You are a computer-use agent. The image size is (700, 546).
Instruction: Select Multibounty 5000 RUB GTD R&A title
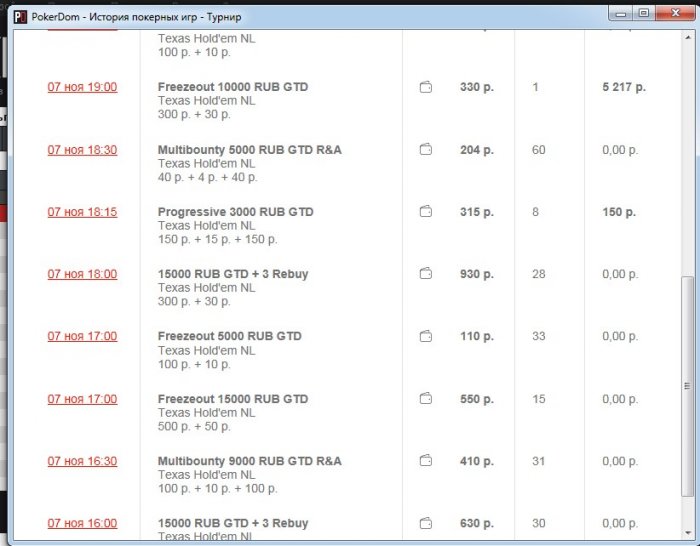coord(250,150)
